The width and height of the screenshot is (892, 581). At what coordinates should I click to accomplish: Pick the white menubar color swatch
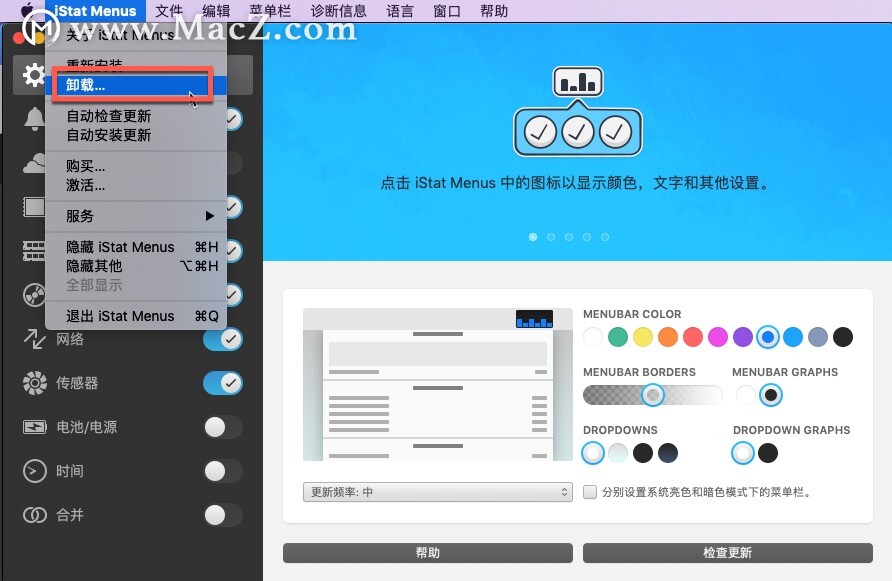[x=593, y=337]
